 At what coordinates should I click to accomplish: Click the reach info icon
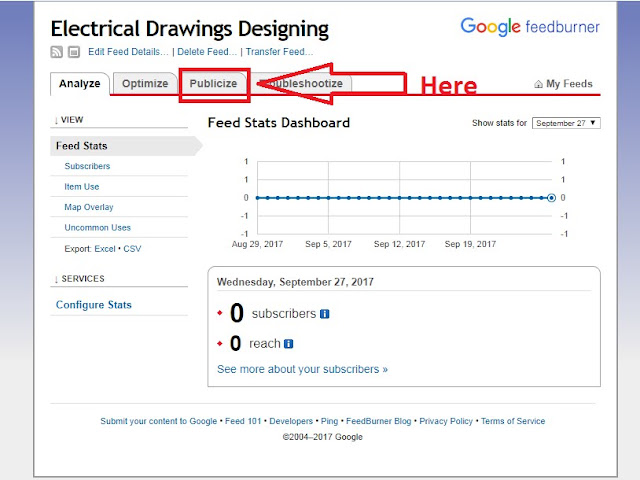pyautogui.click(x=289, y=344)
